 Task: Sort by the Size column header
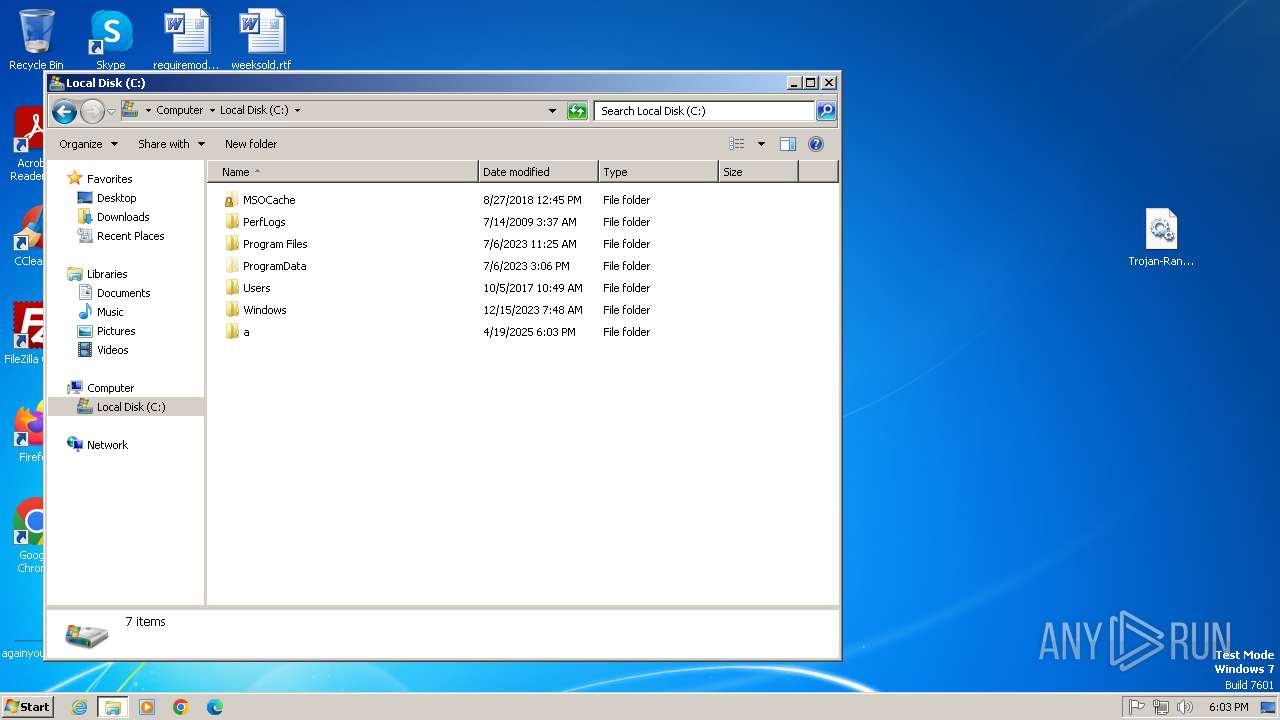pos(758,172)
